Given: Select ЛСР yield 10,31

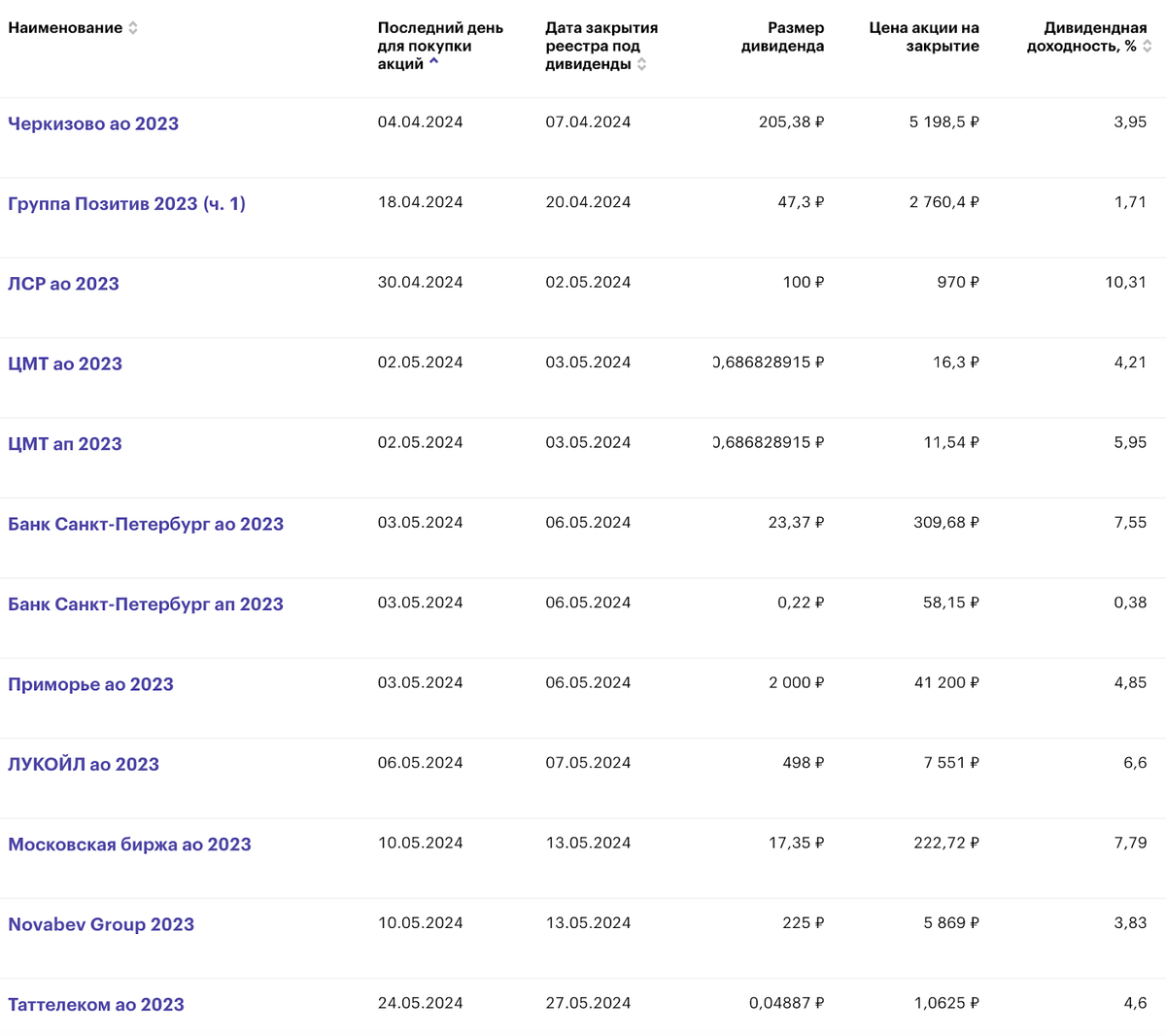Looking at the screenshot, I should [1126, 283].
